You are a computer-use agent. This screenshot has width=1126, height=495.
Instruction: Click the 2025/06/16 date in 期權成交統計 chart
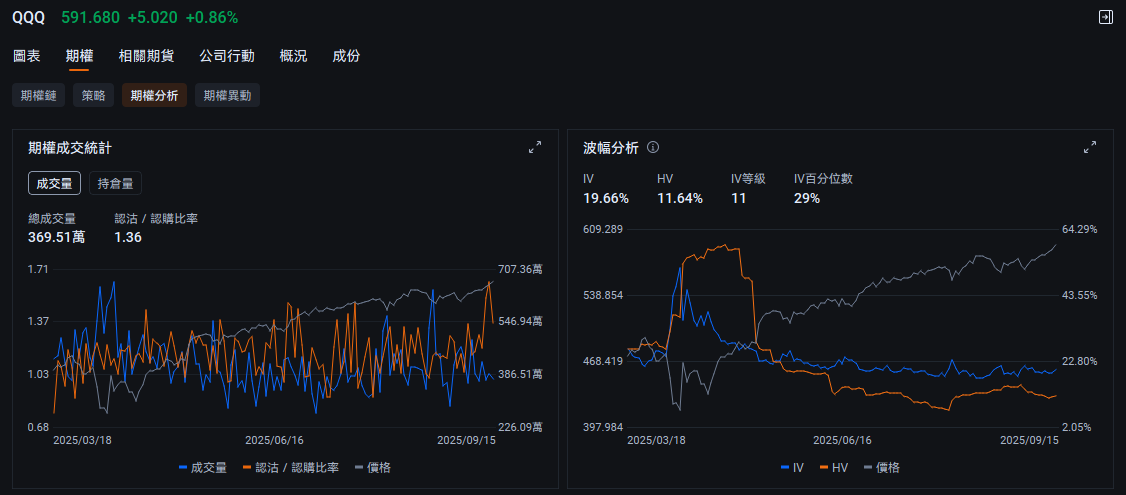[x=274, y=440]
